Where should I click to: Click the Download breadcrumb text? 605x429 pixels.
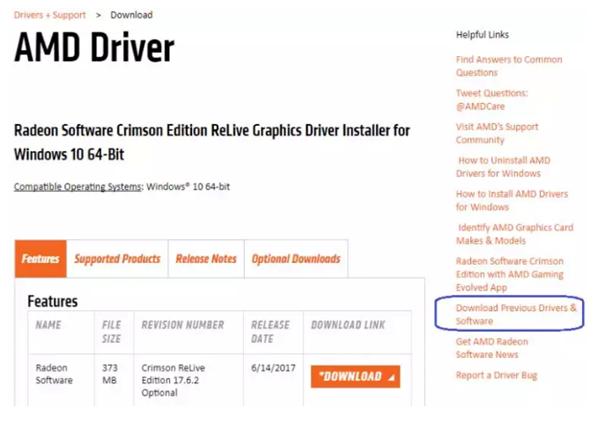pyautogui.click(x=132, y=15)
